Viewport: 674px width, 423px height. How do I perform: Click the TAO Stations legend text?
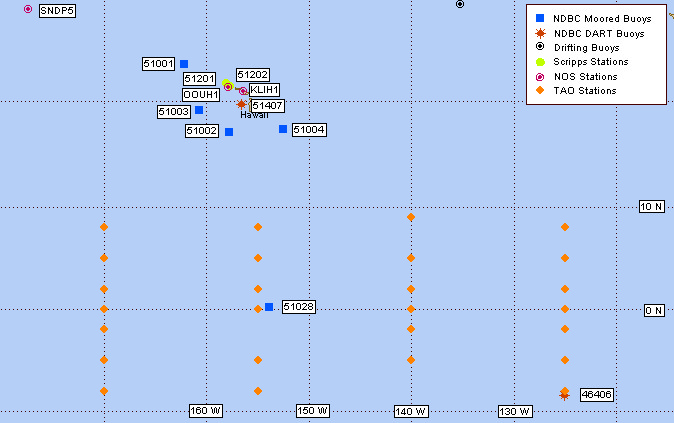click(585, 91)
